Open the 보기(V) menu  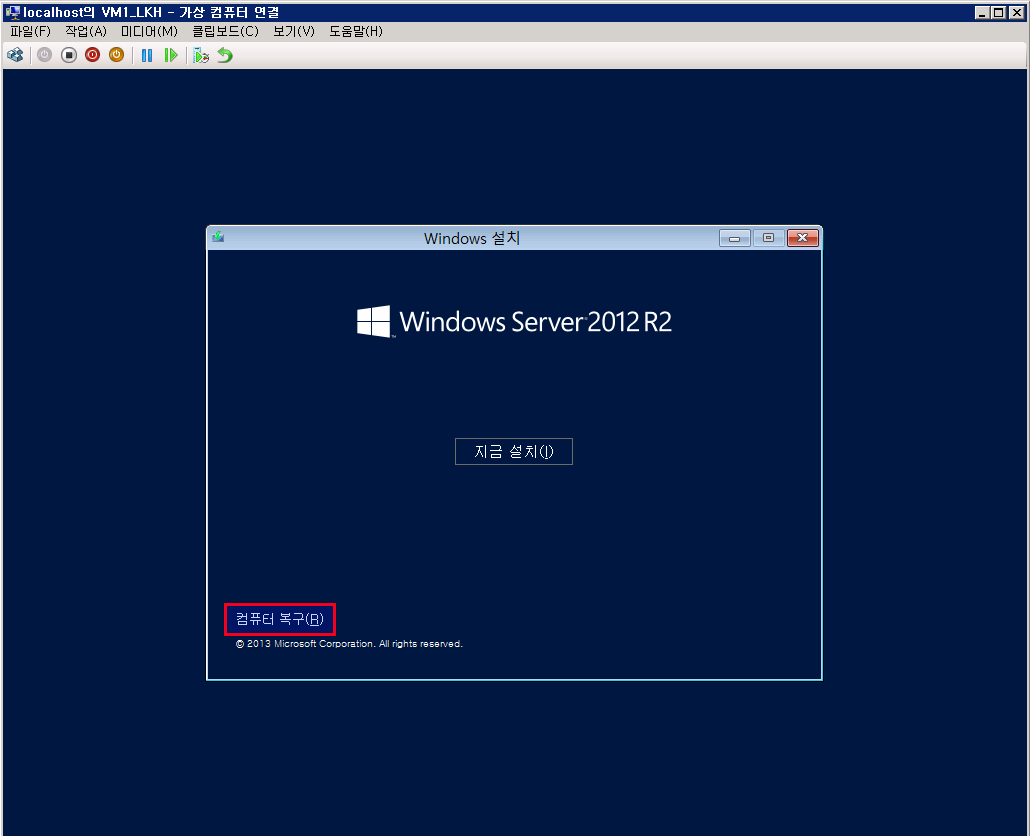(294, 32)
